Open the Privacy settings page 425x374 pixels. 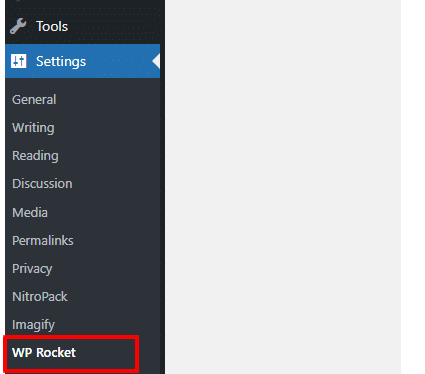pos(32,269)
